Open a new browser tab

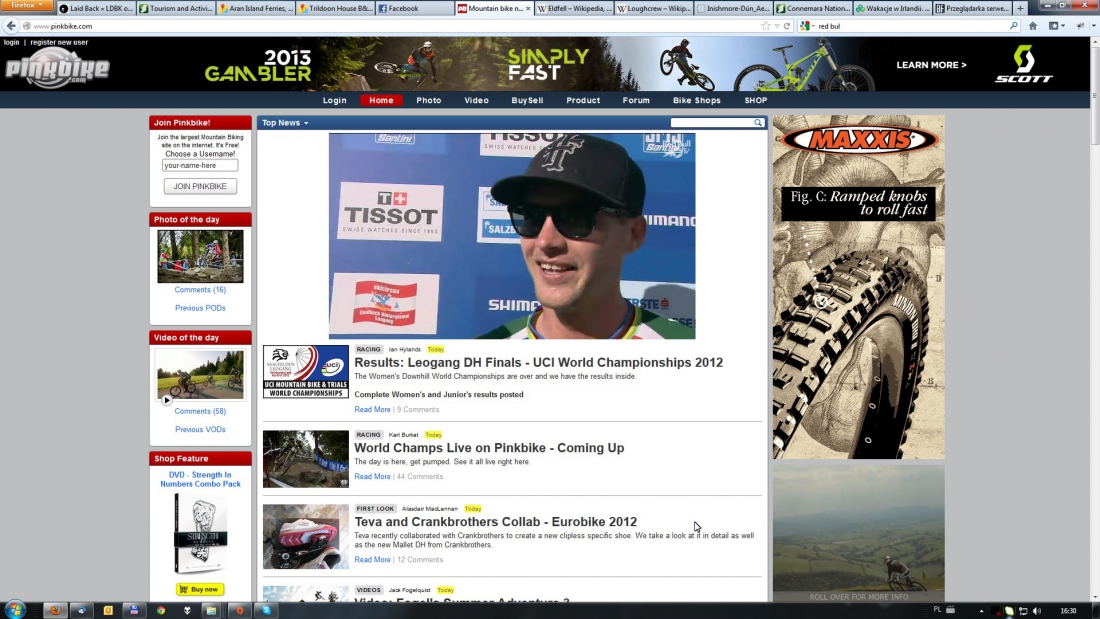pos(1020,8)
